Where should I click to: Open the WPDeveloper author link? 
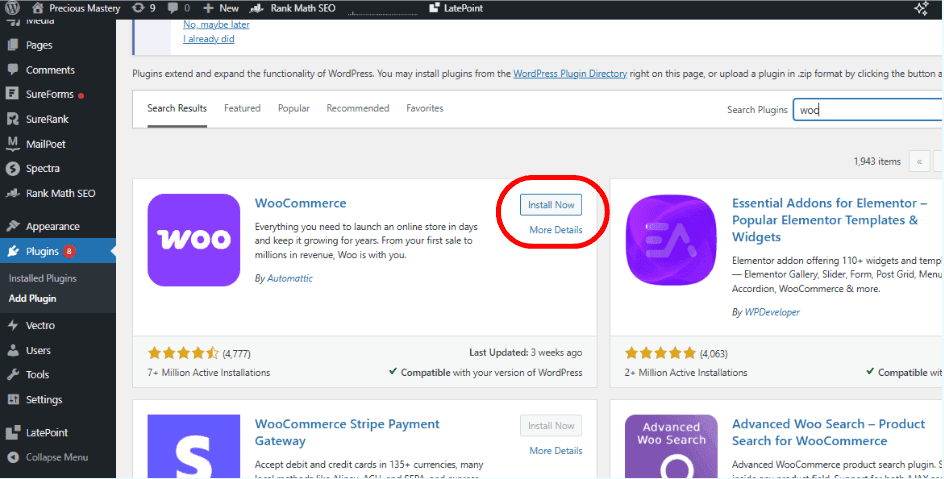point(772,312)
